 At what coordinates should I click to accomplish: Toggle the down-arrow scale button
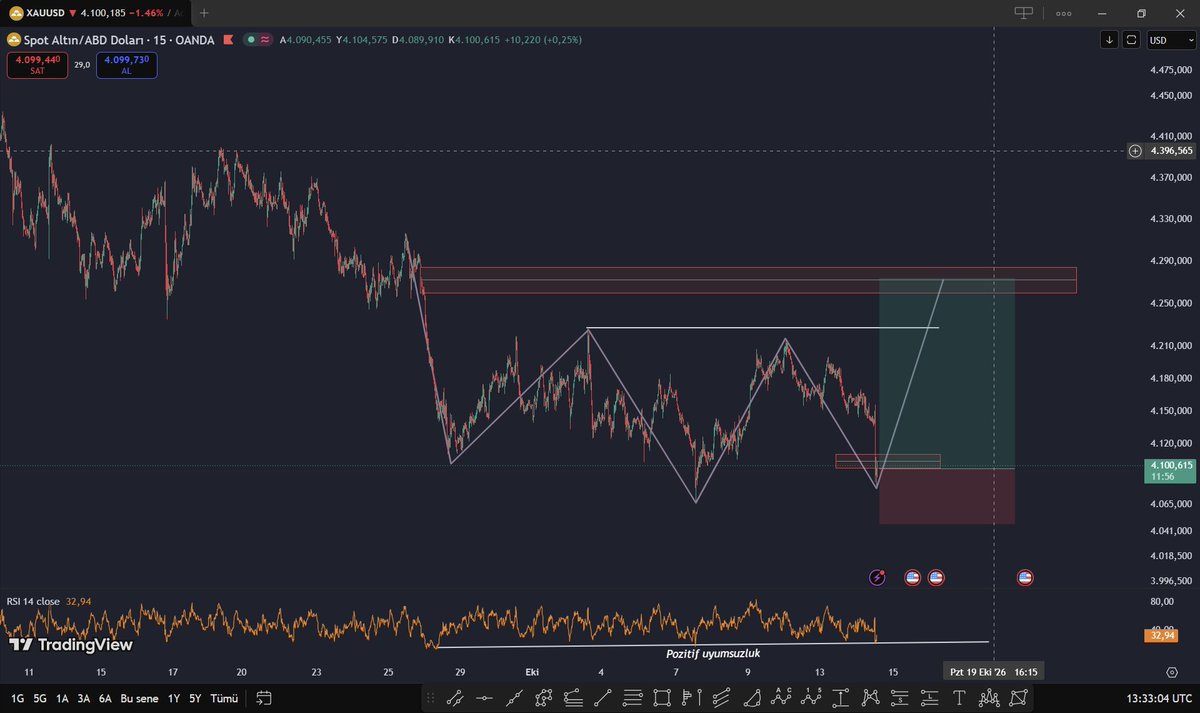click(1109, 40)
